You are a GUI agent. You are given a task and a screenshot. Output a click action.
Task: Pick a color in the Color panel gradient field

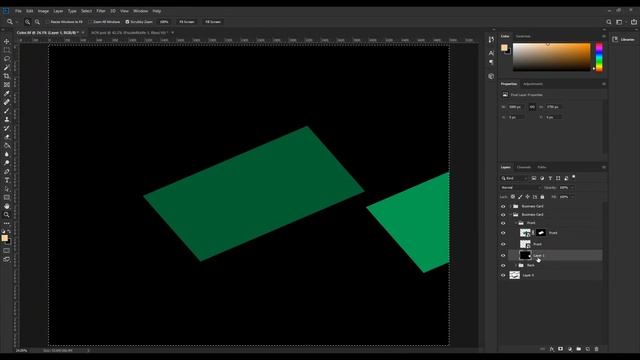point(551,57)
